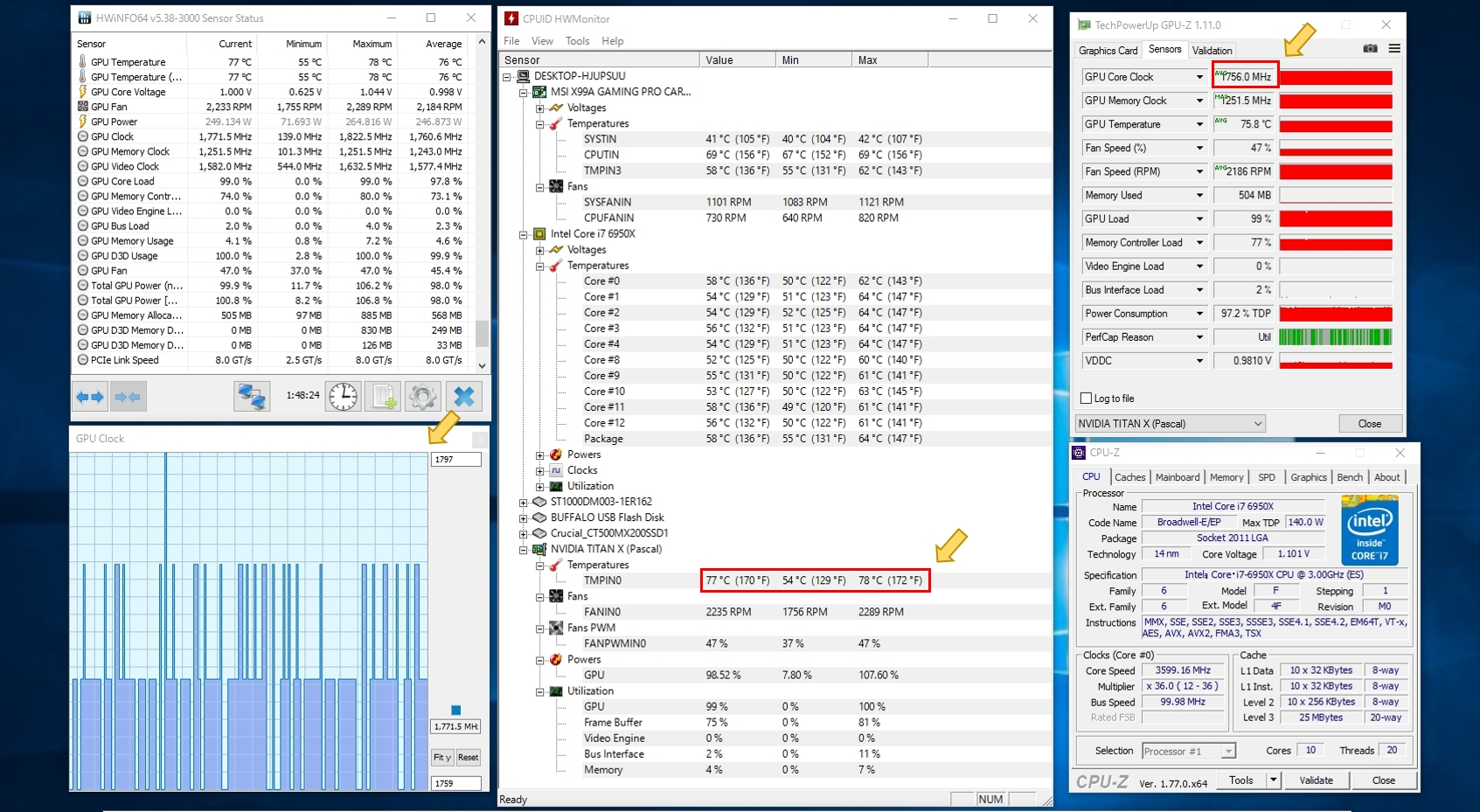The height and width of the screenshot is (812, 1480).
Task: Click ST1000DM003 drive icon in HWMonitor
Action: [539, 502]
